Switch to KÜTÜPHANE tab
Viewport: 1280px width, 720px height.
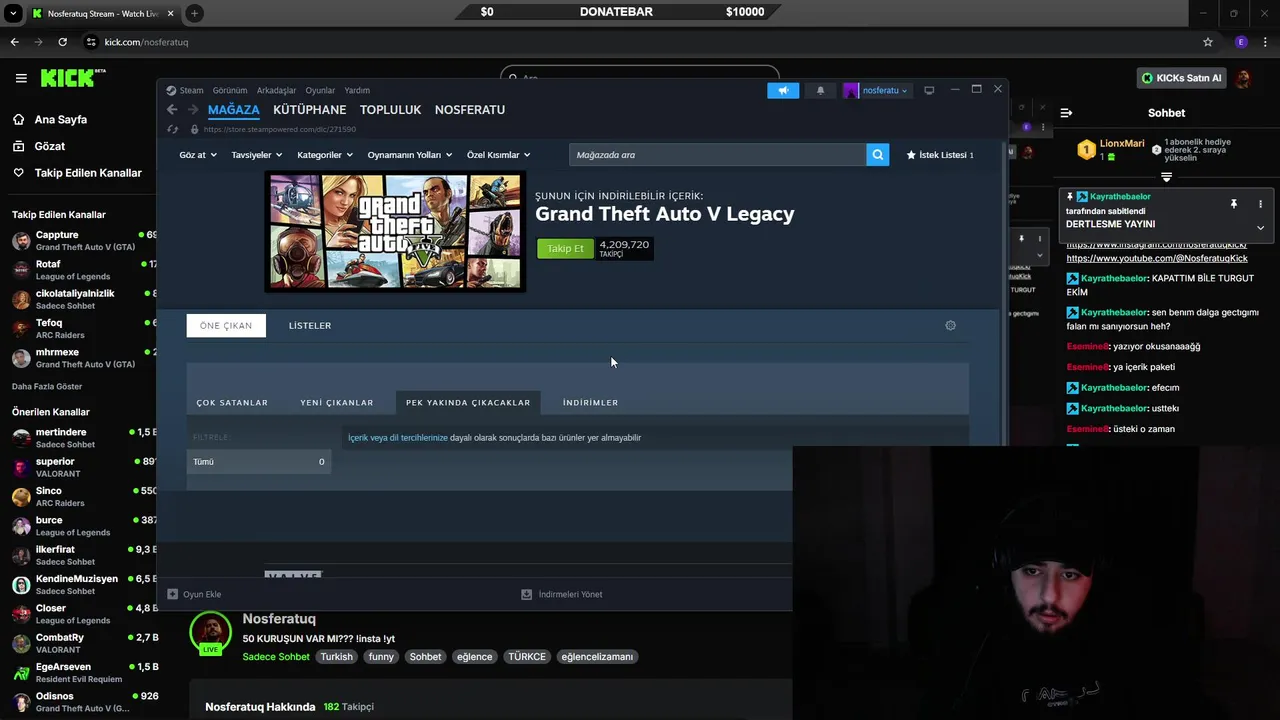click(x=310, y=110)
